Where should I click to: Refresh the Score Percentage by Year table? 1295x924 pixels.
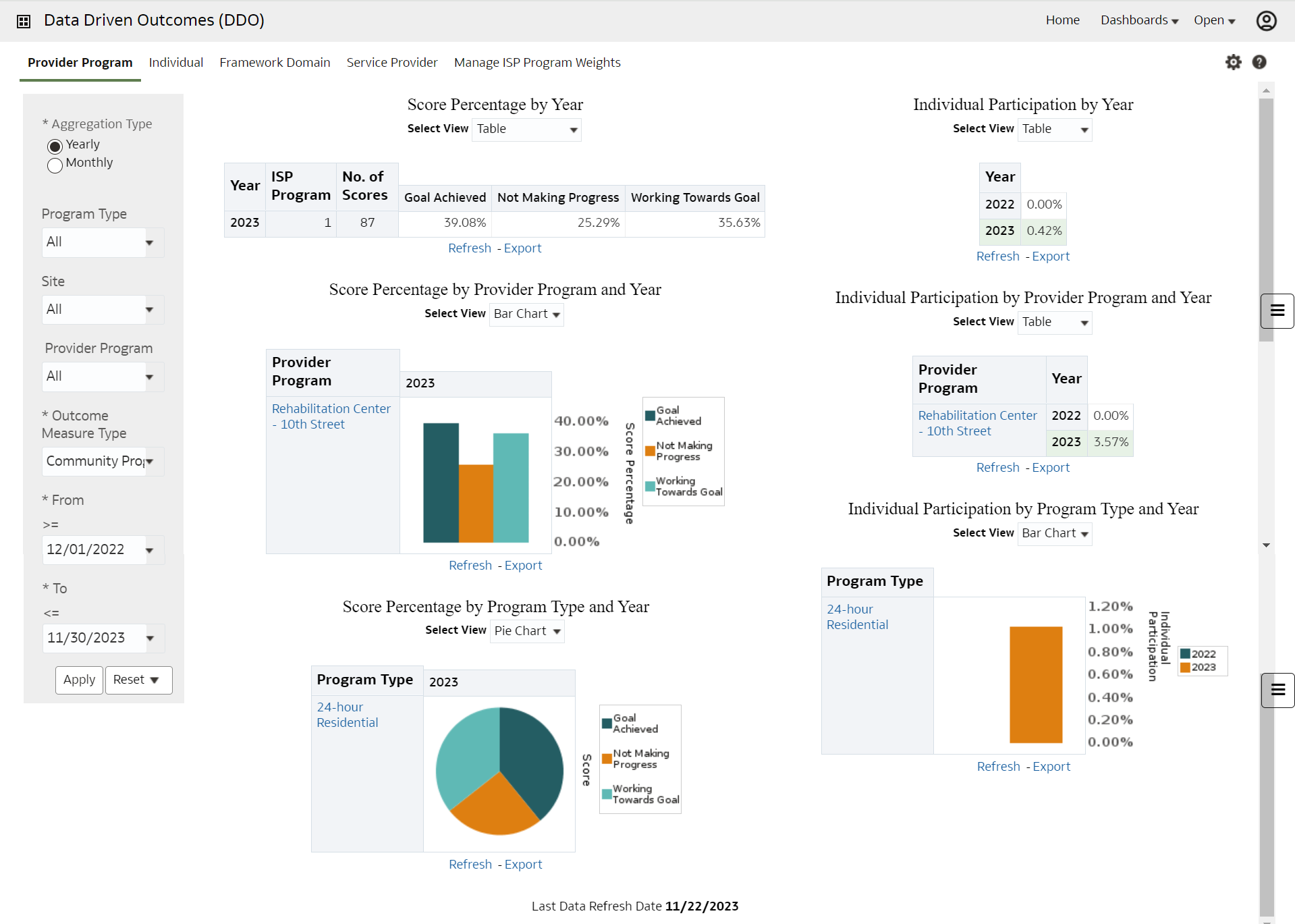tap(470, 248)
